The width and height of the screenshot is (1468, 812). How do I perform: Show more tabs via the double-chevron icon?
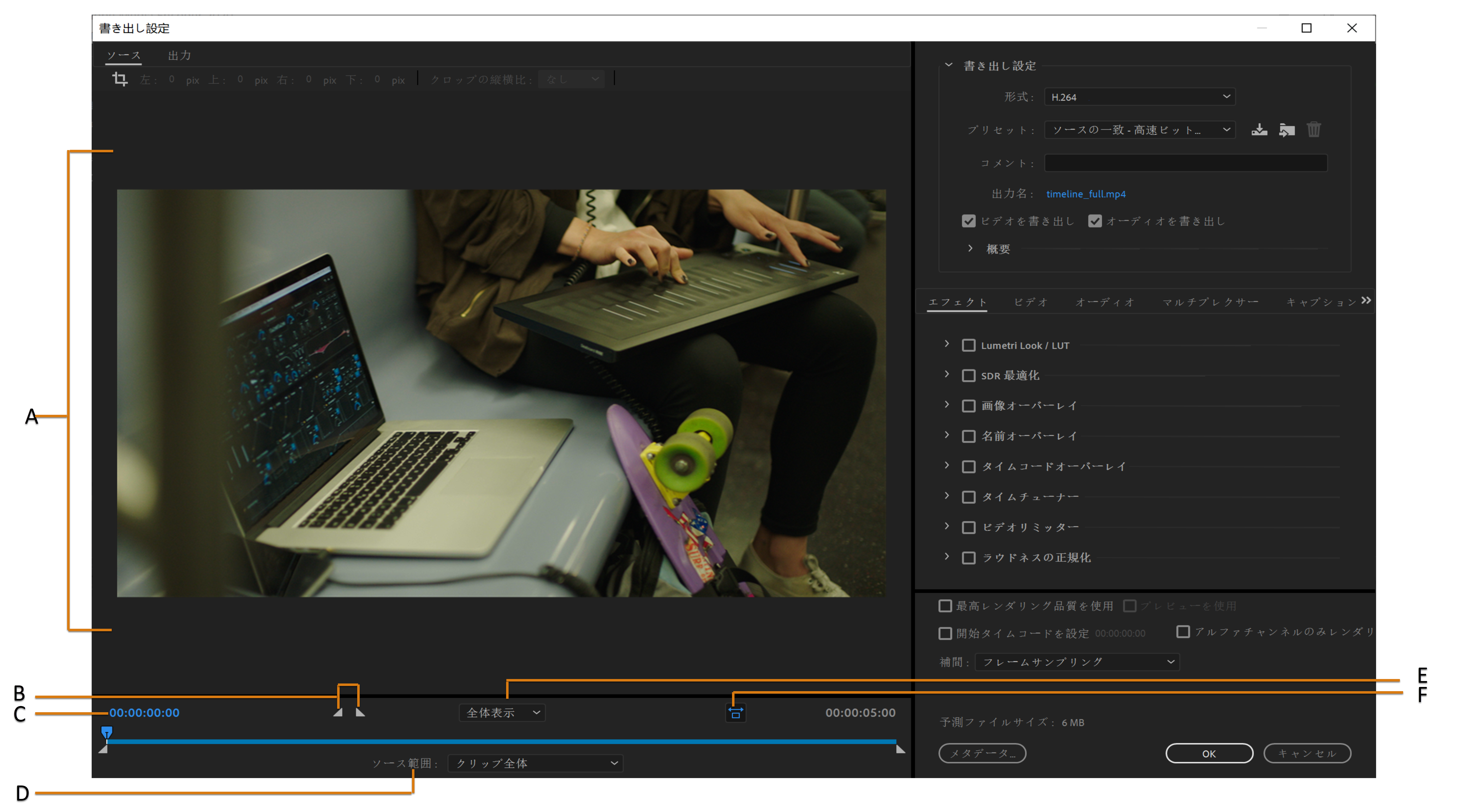[x=1366, y=300]
